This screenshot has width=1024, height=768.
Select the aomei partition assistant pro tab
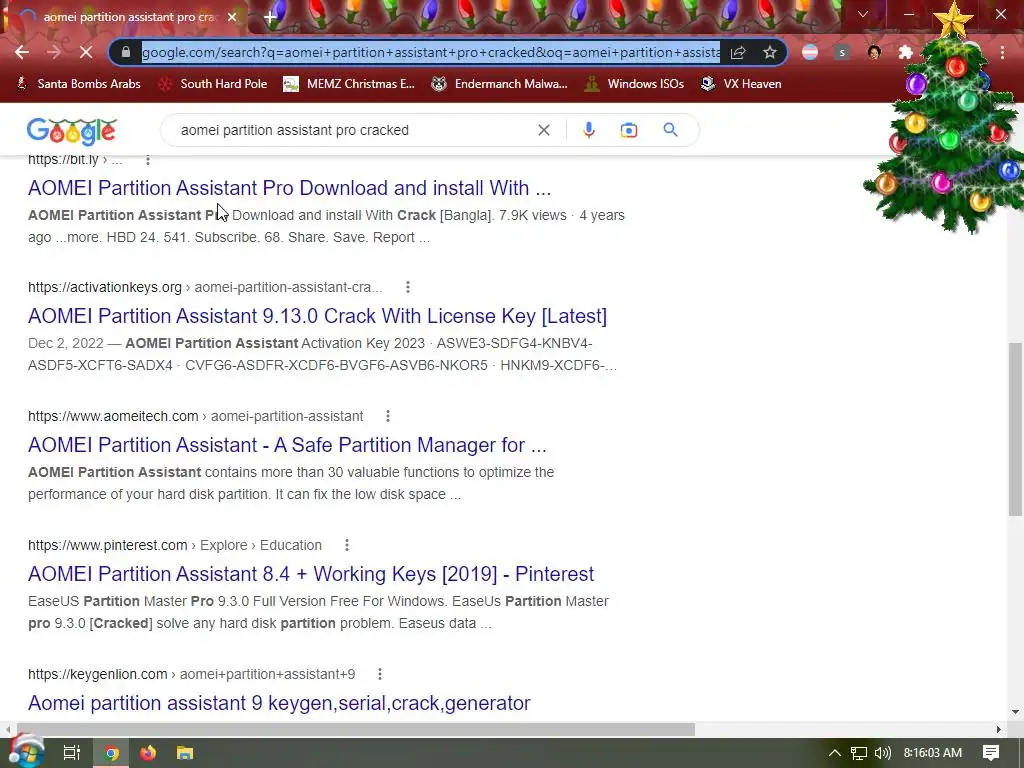[125, 17]
